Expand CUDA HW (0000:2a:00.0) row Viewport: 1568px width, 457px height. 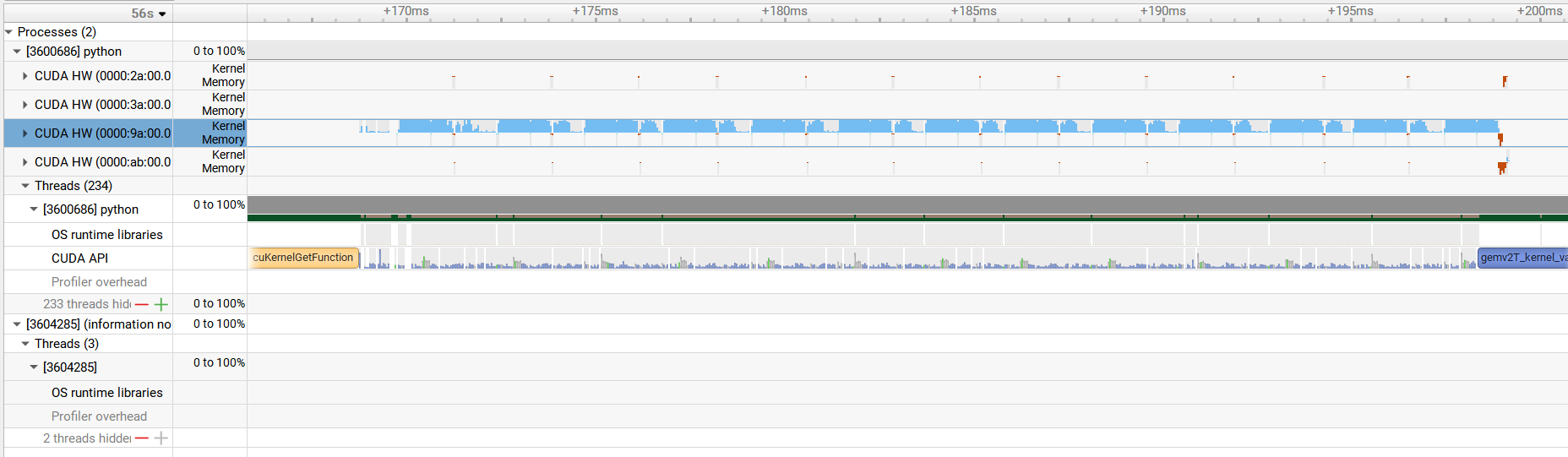tap(25, 76)
